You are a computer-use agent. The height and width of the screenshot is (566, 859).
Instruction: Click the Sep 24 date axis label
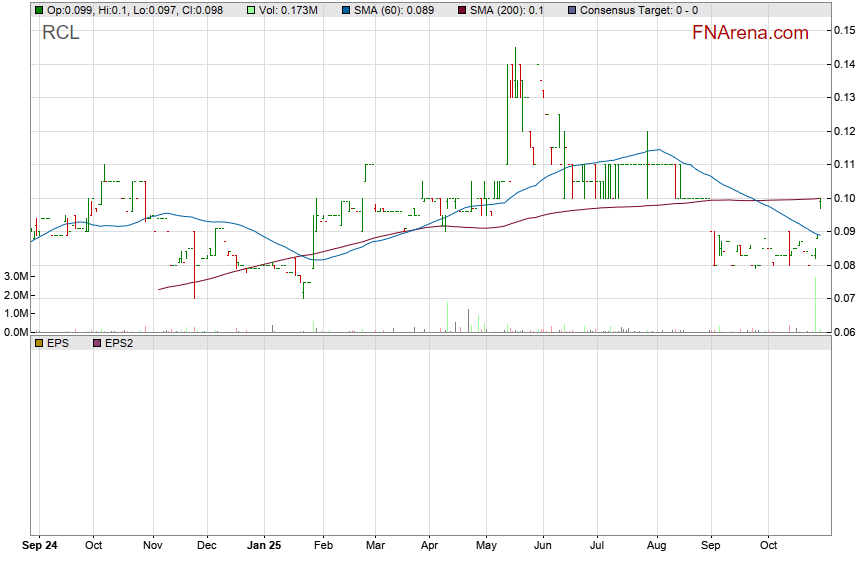[39, 546]
